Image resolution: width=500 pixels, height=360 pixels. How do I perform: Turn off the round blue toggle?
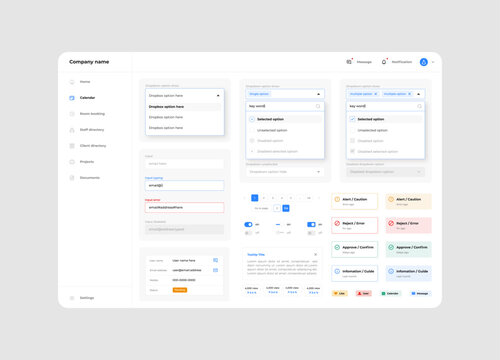point(248,225)
